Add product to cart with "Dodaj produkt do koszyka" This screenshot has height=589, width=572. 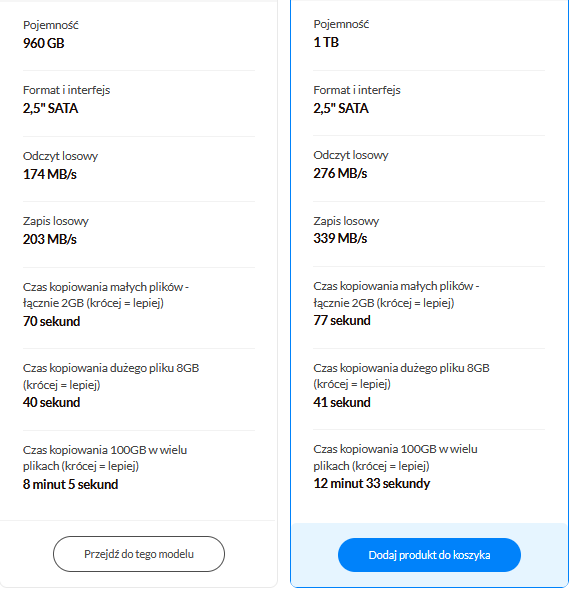[x=429, y=555]
